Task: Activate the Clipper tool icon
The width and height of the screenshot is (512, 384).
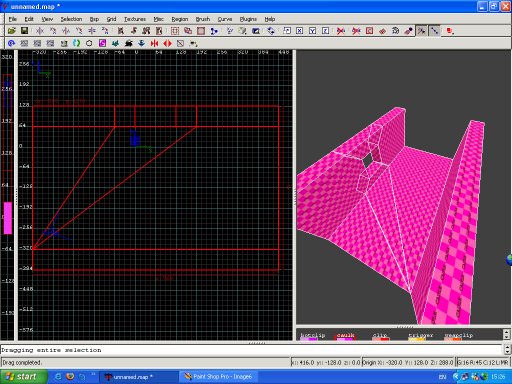Action: pyautogui.click(x=214, y=31)
